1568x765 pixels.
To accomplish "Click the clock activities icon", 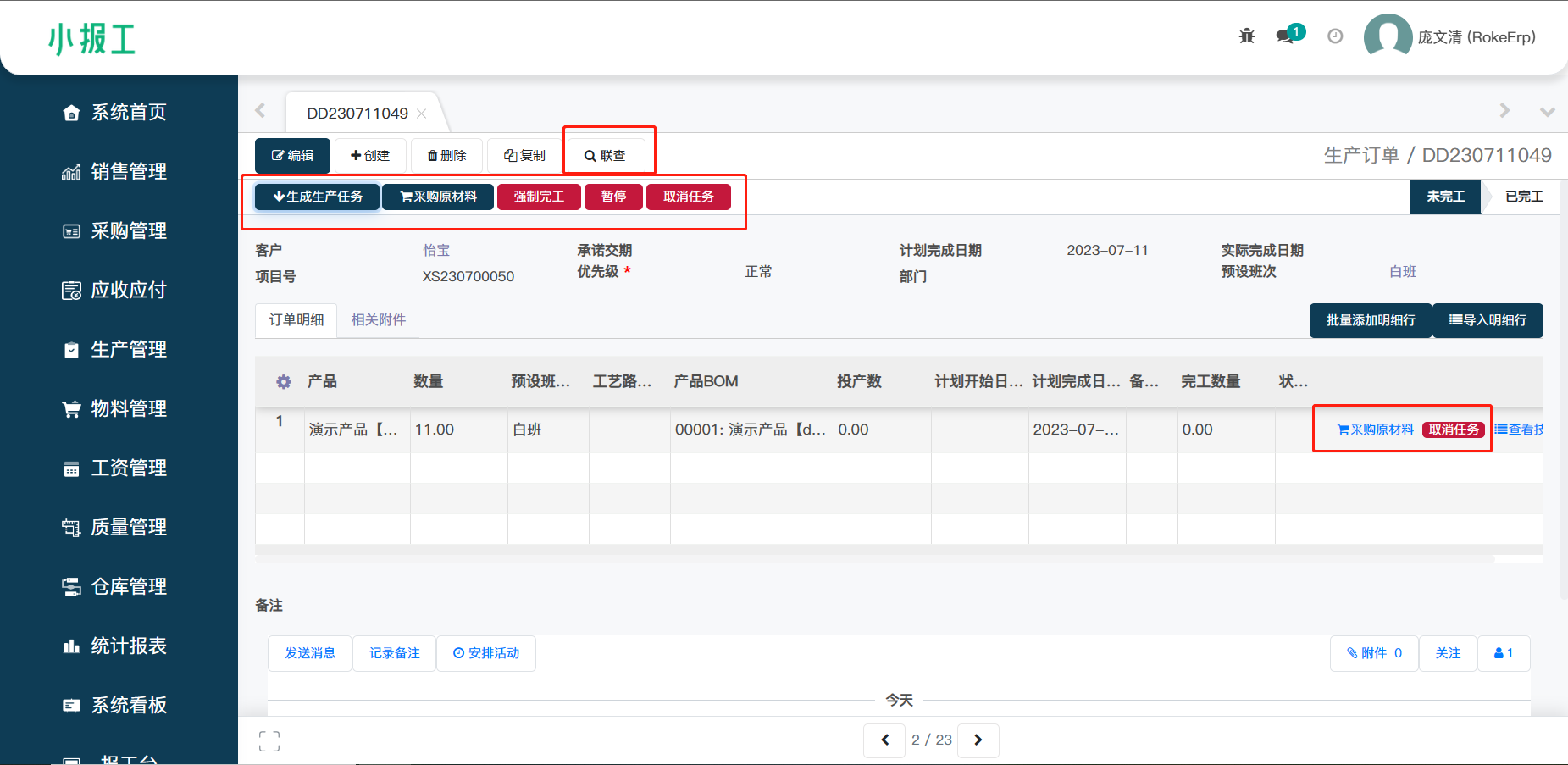I will (x=1335, y=36).
